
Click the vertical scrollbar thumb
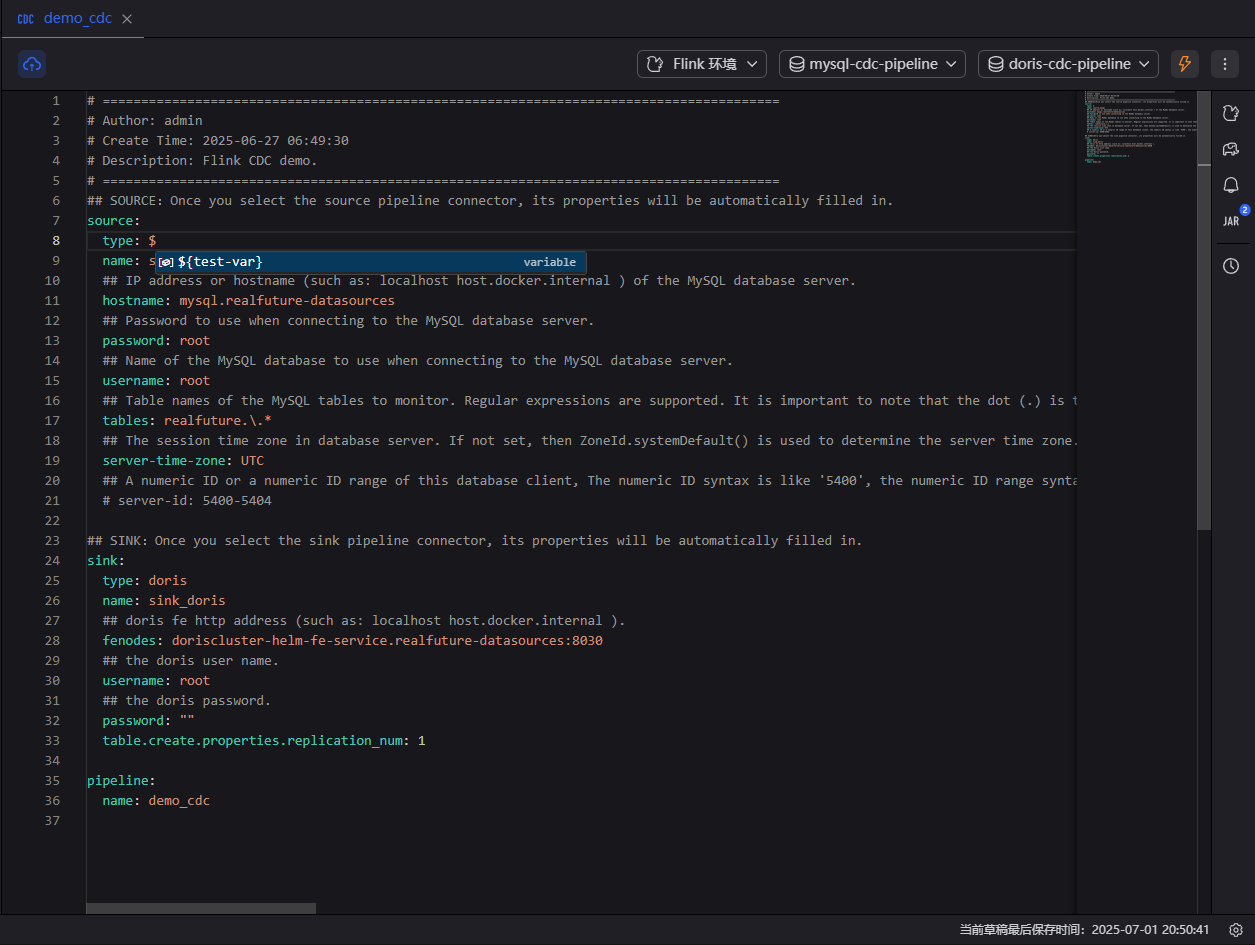1204,310
